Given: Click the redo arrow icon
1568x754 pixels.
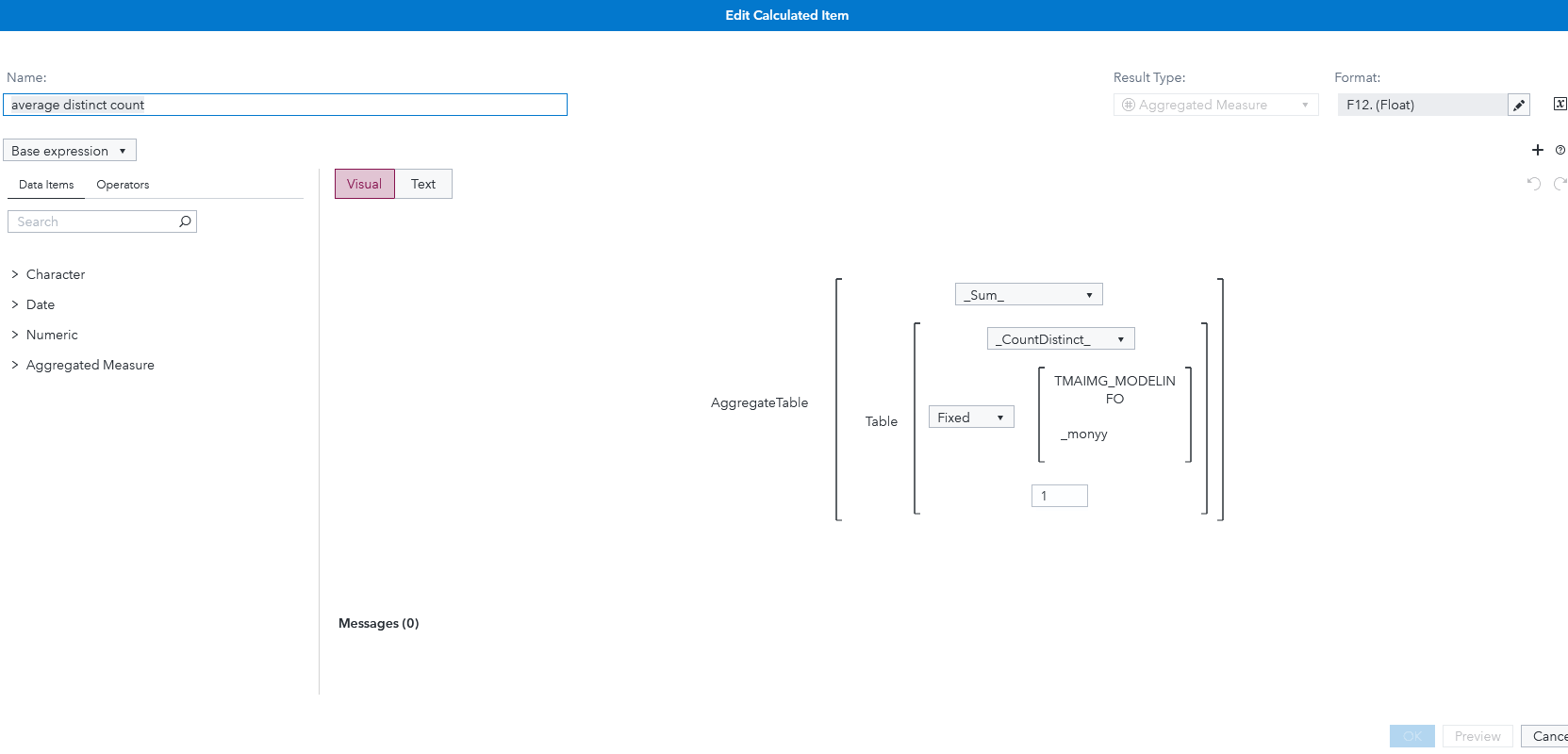Looking at the screenshot, I should (x=1560, y=184).
